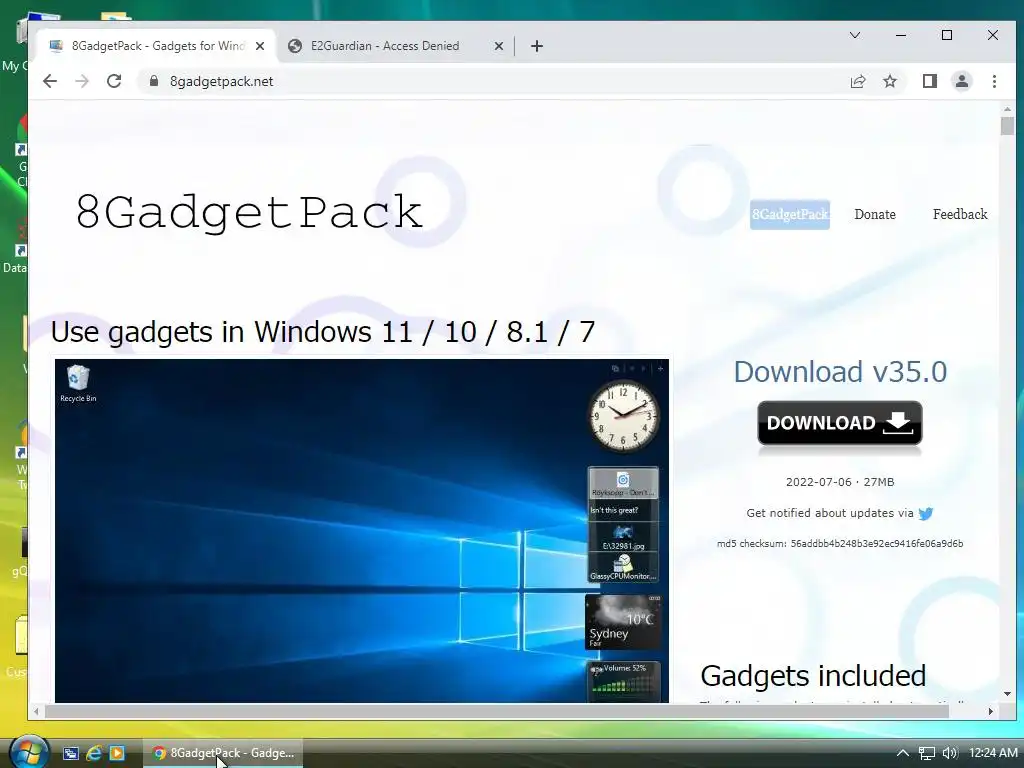Image resolution: width=1024 pixels, height=768 pixels.
Task: Click the black DOWNLOAD button
Action: point(840,423)
